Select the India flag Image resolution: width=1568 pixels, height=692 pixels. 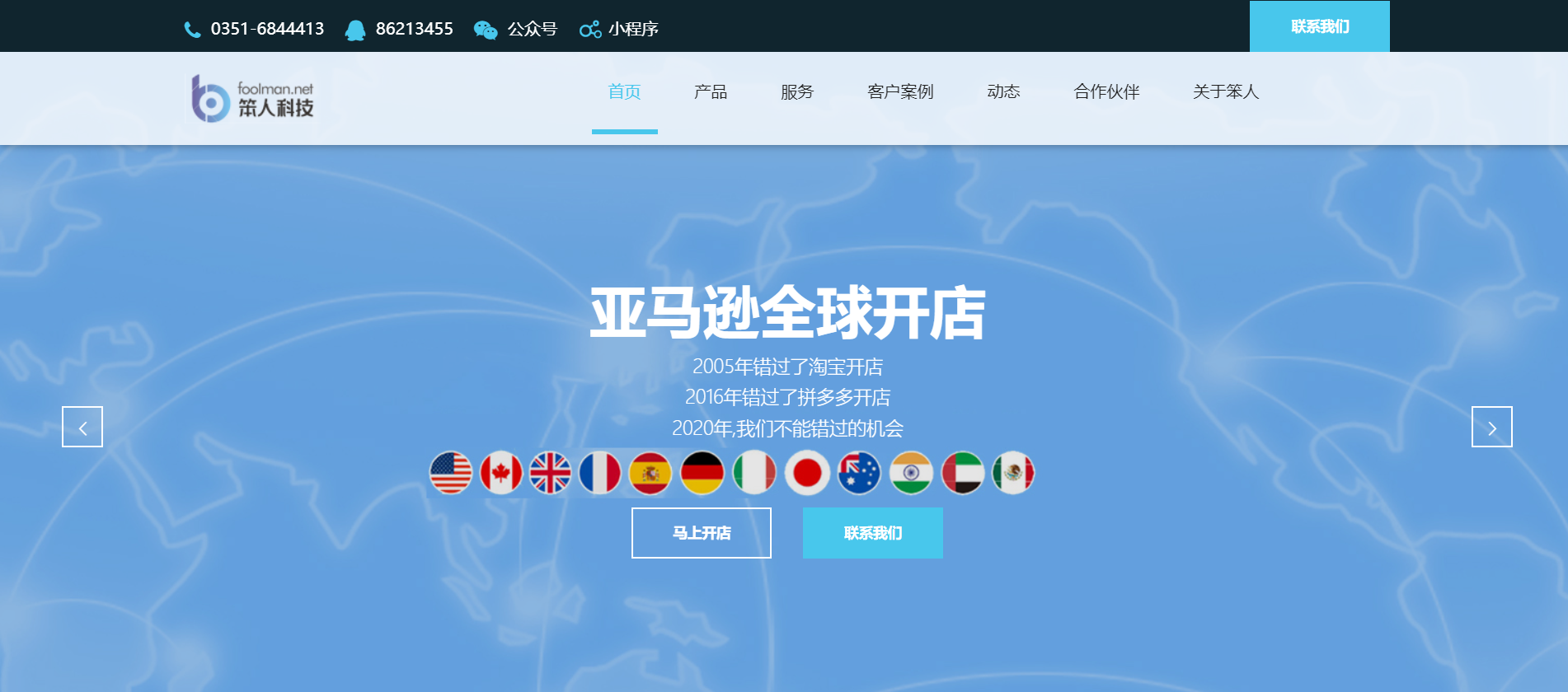click(911, 473)
